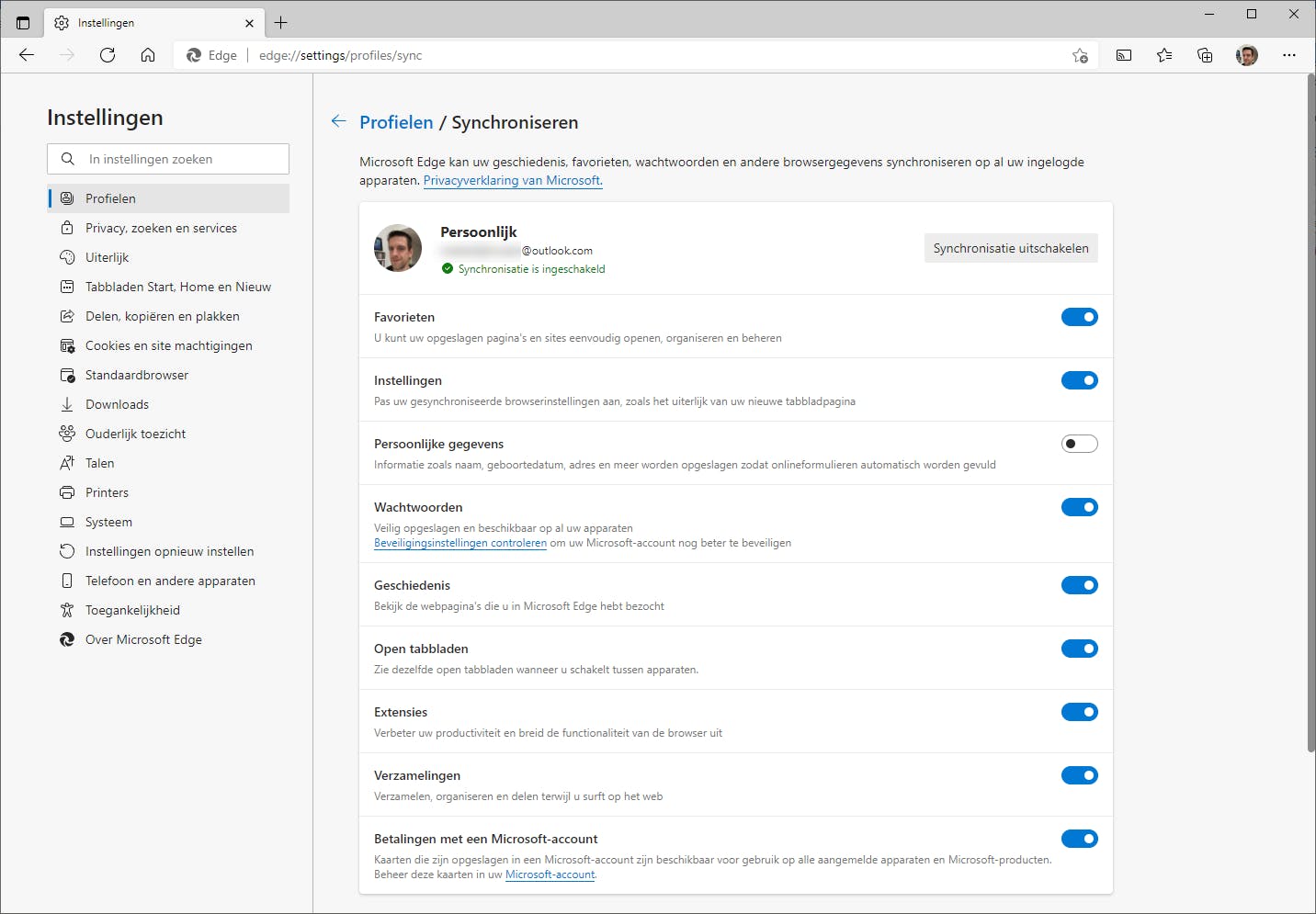Open the Favorites list icon
Screen dimensions: 1316x914
coord(1164,55)
